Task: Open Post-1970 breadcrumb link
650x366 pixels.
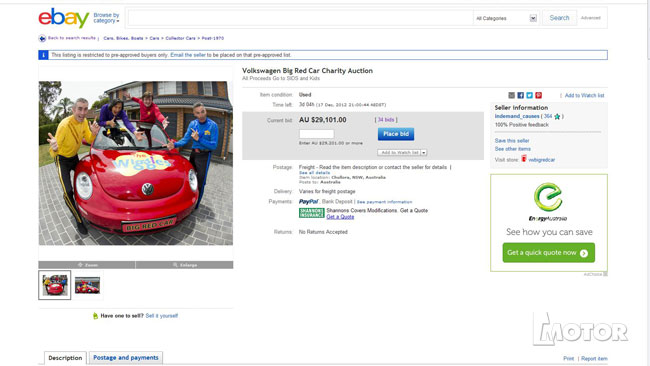Action: (213, 38)
